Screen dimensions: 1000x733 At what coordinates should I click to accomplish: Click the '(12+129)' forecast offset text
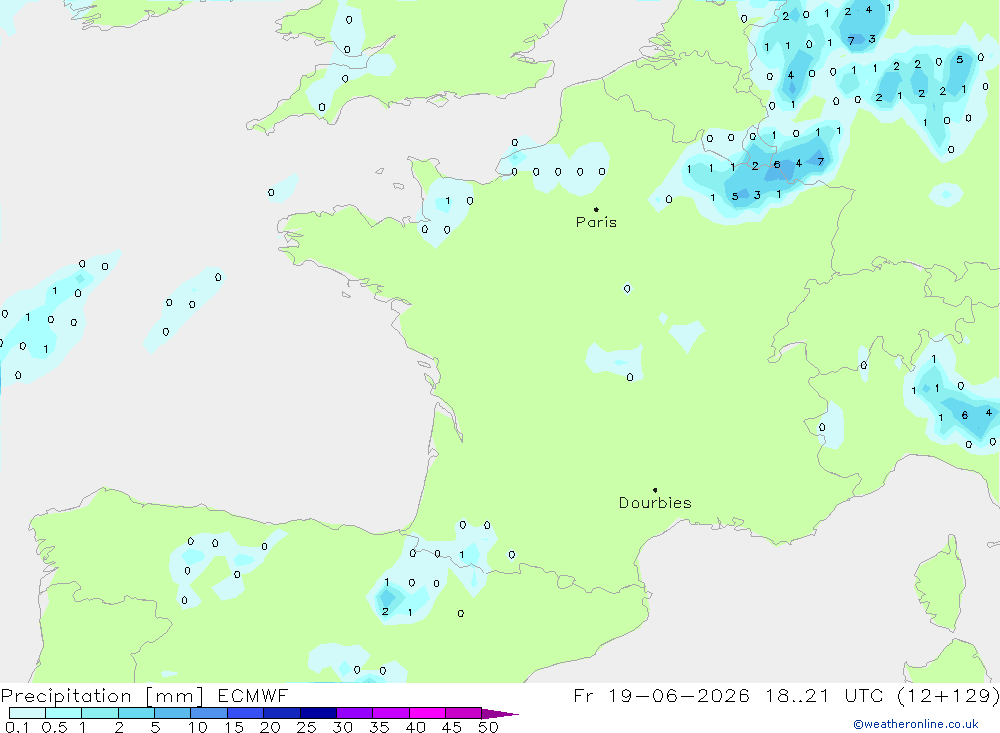[948, 696]
